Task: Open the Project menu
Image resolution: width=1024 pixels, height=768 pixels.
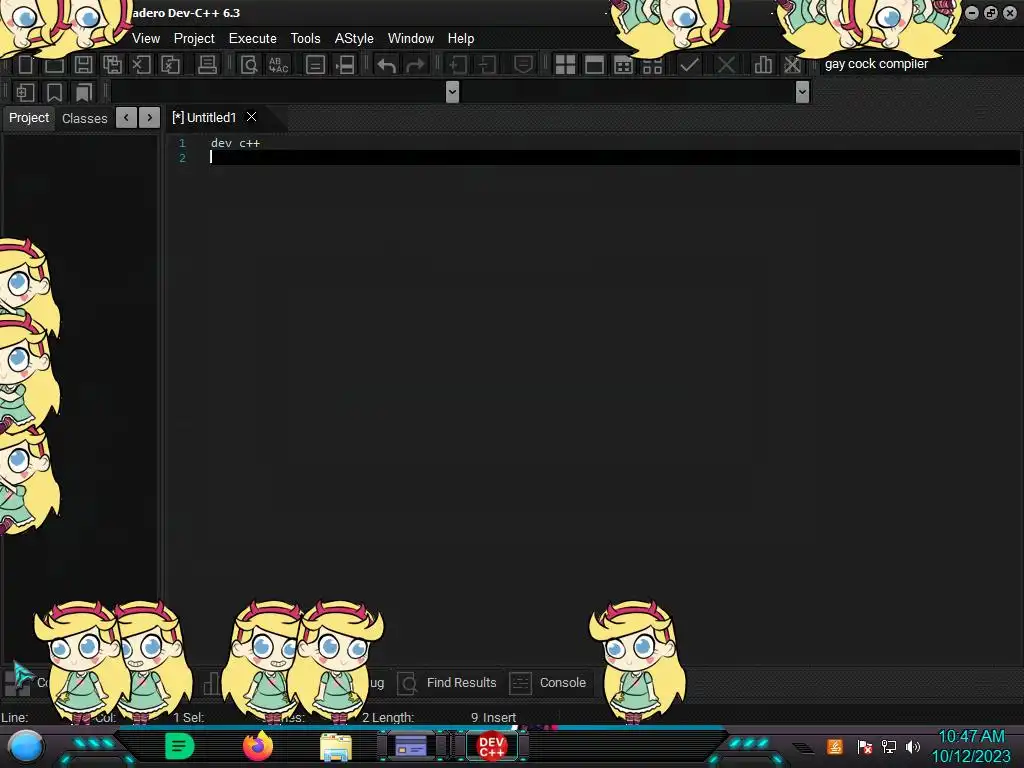Action: pyautogui.click(x=194, y=39)
